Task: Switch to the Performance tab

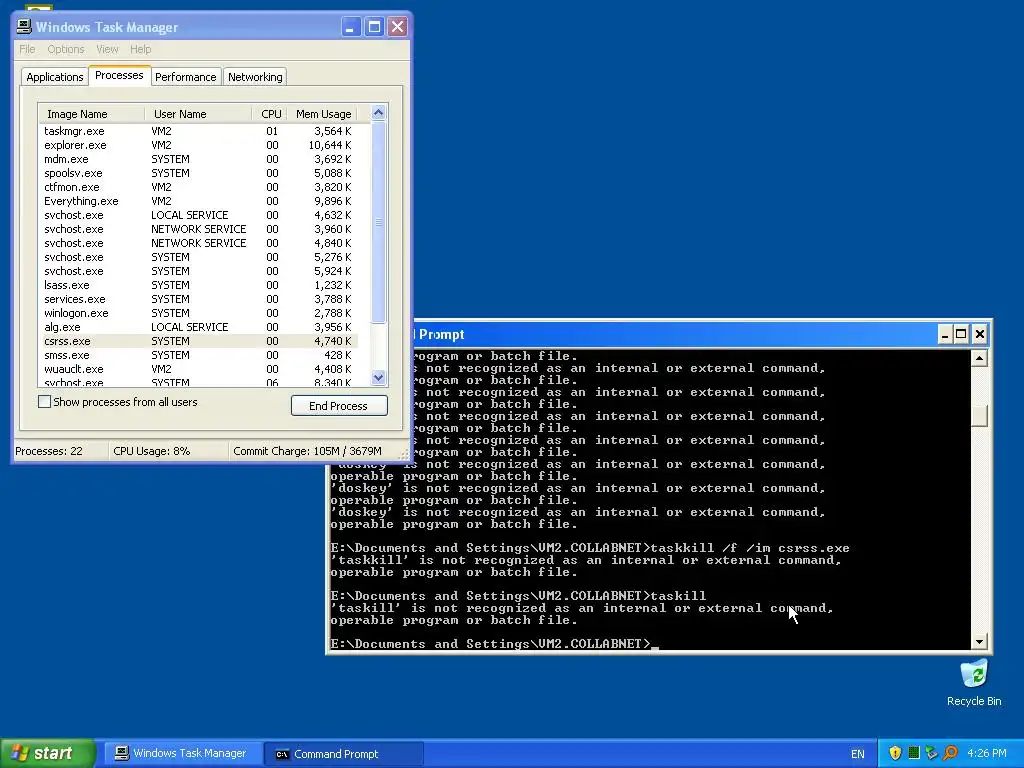Action: point(185,77)
